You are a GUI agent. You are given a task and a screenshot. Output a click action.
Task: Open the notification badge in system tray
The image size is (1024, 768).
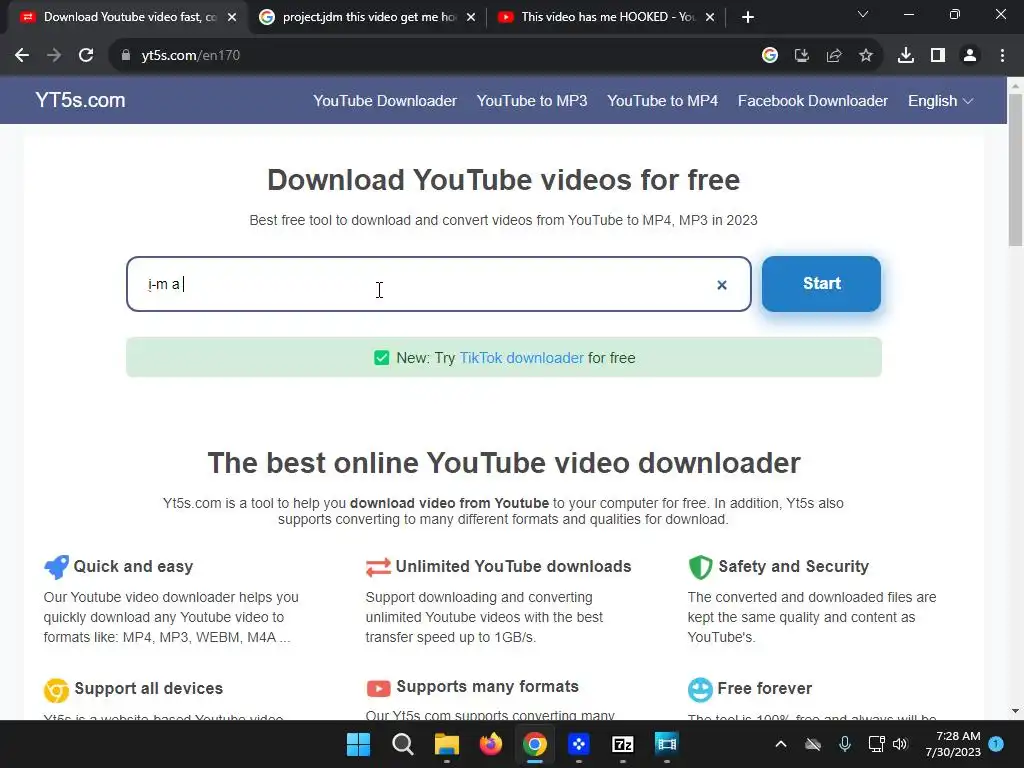996,744
